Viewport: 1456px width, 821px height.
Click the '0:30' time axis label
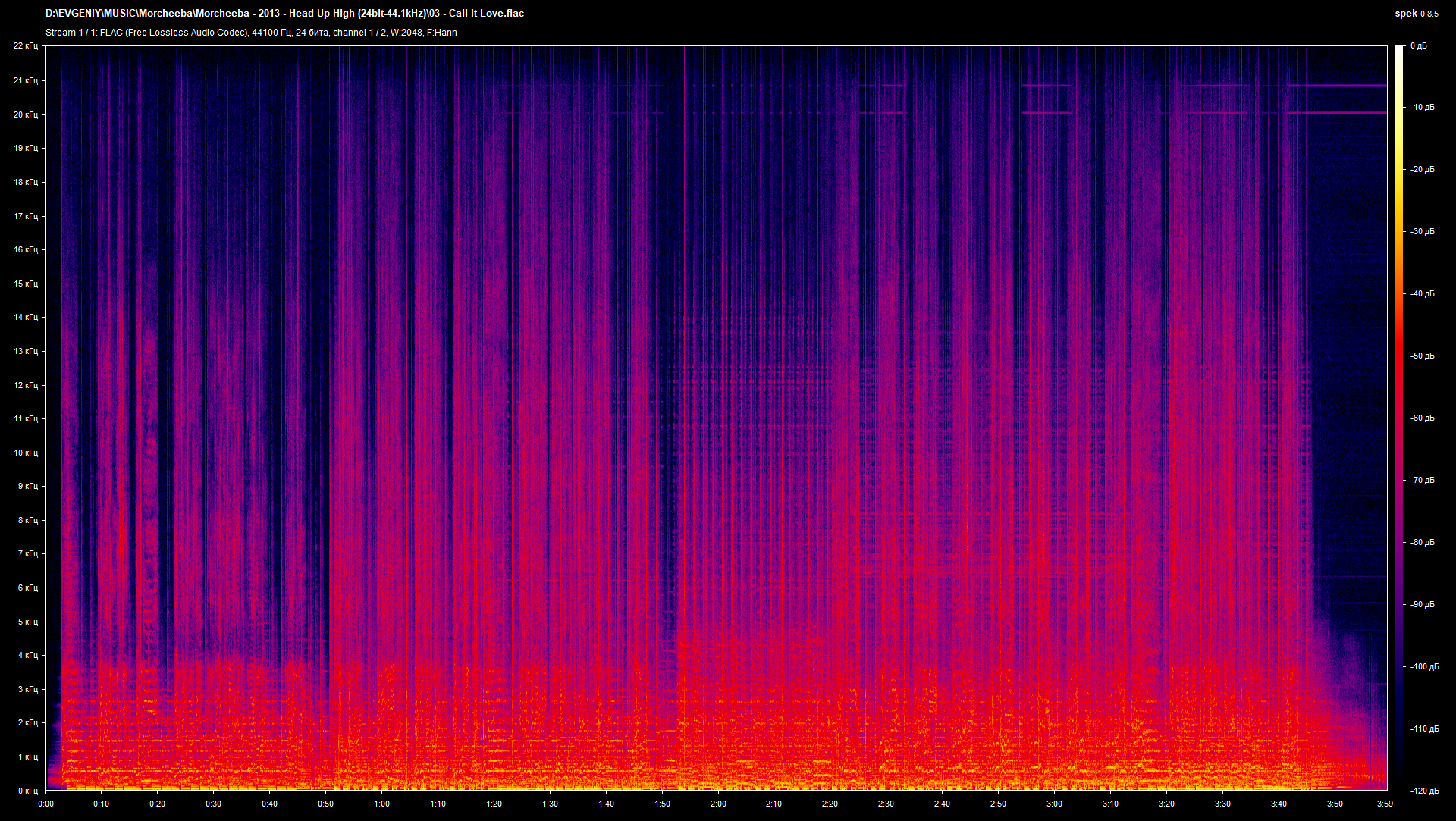[x=214, y=804]
